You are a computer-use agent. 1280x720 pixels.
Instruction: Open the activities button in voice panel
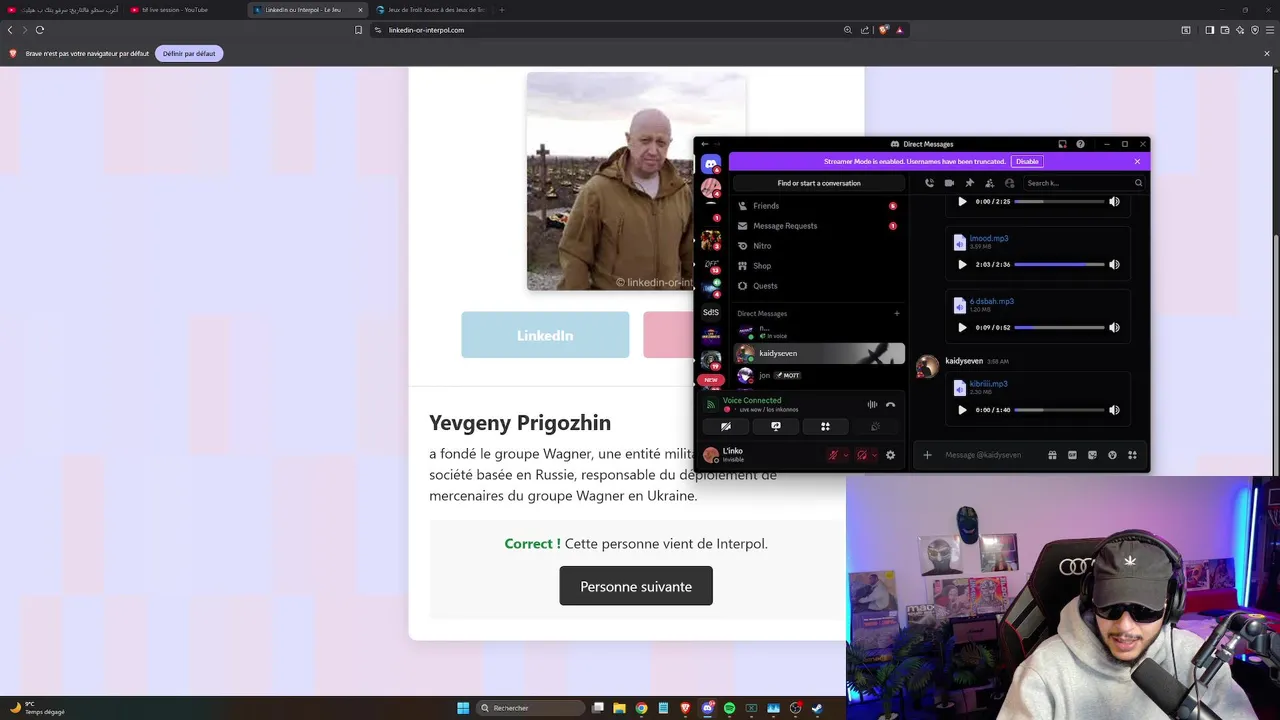(825, 426)
